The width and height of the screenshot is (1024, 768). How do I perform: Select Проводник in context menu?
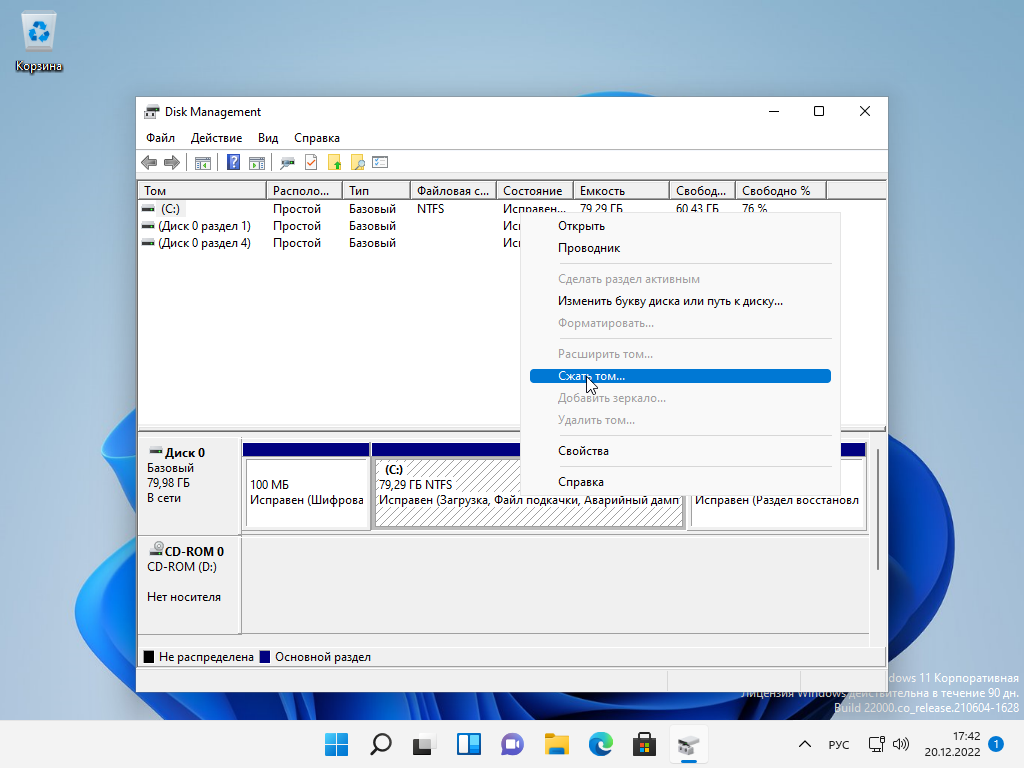(x=680, y=248)
